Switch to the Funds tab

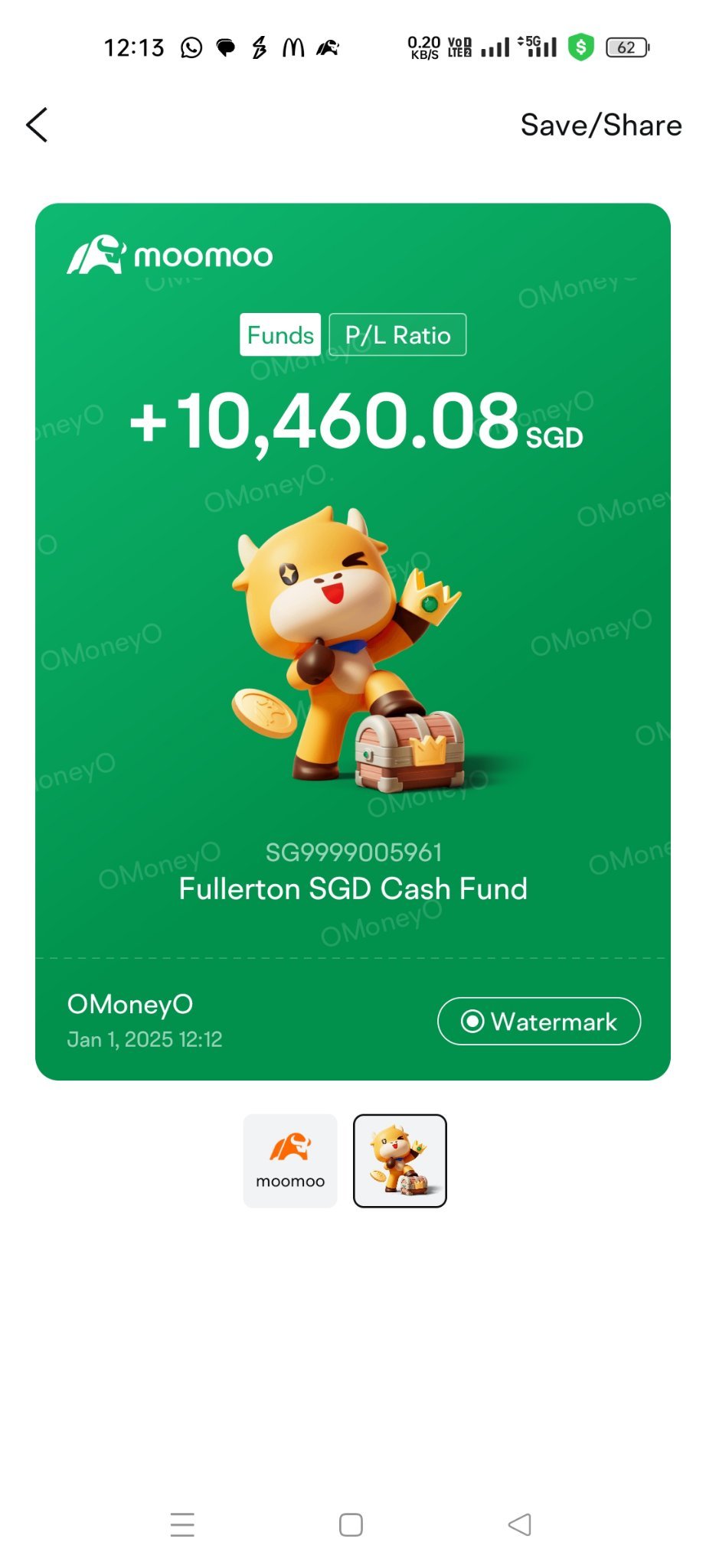(x=280, y=334)
